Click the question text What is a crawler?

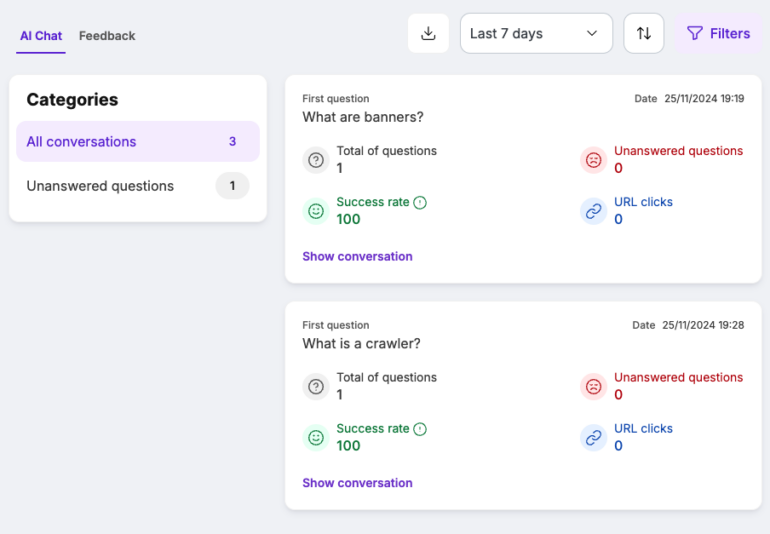(361, 343)
